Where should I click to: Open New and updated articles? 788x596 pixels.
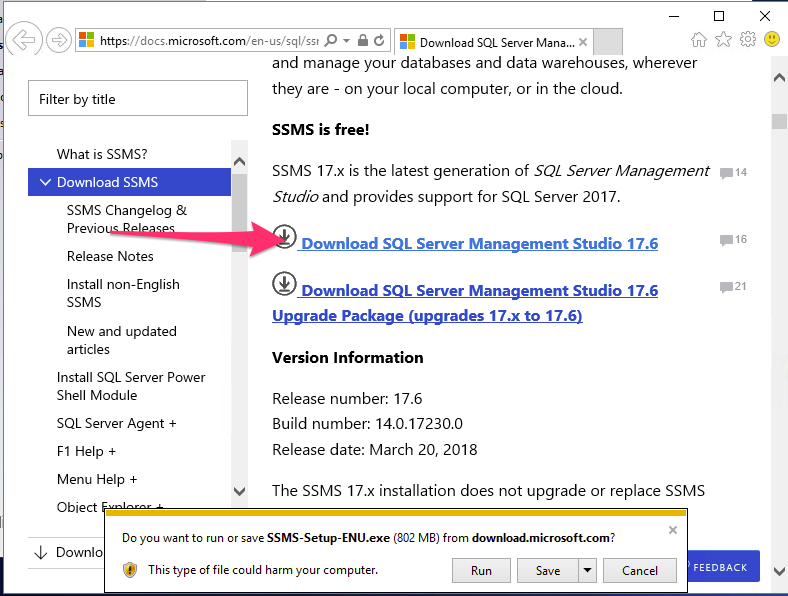coord(122,340)
